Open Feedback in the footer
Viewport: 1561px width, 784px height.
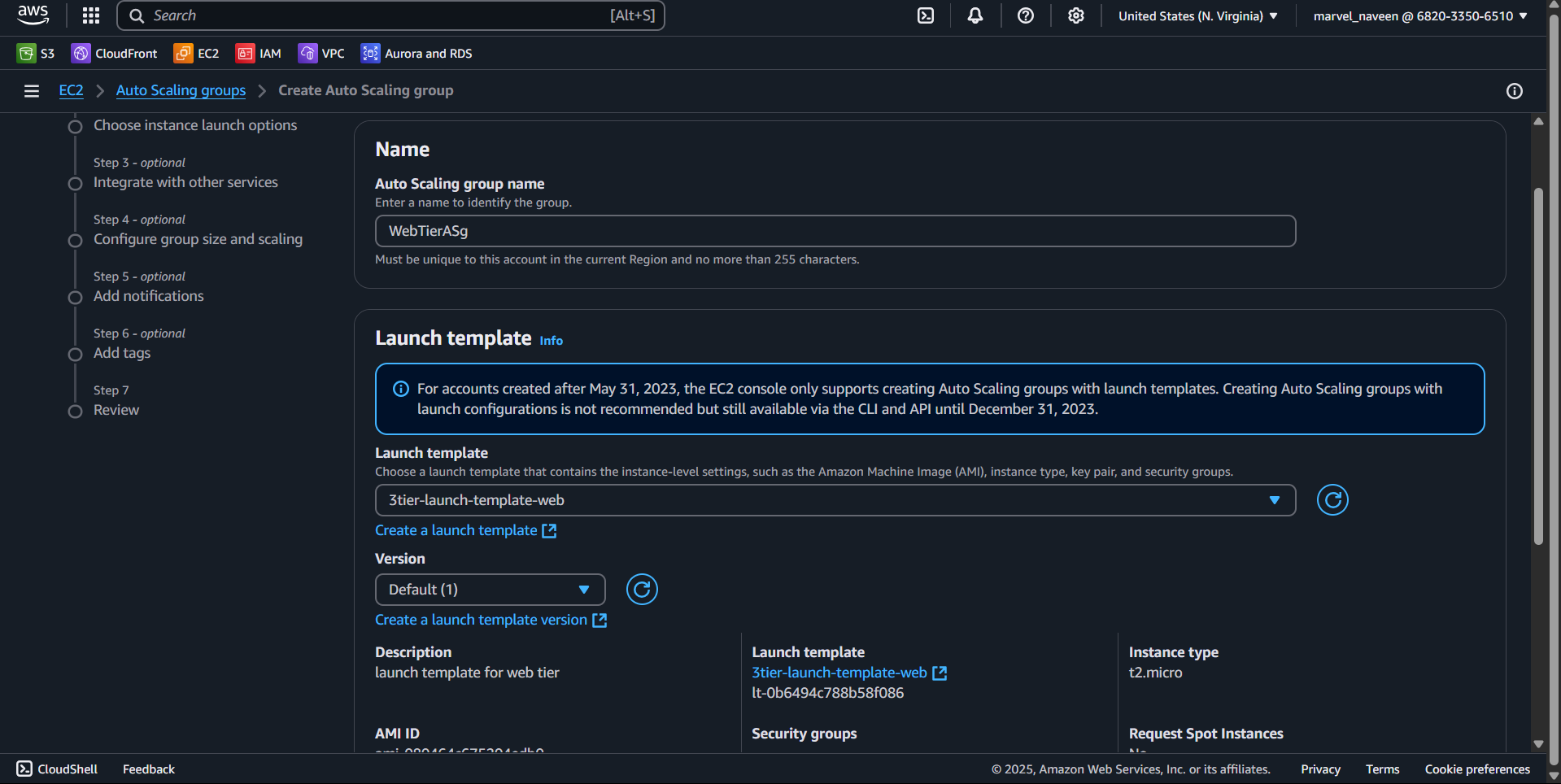click(149, 769)
